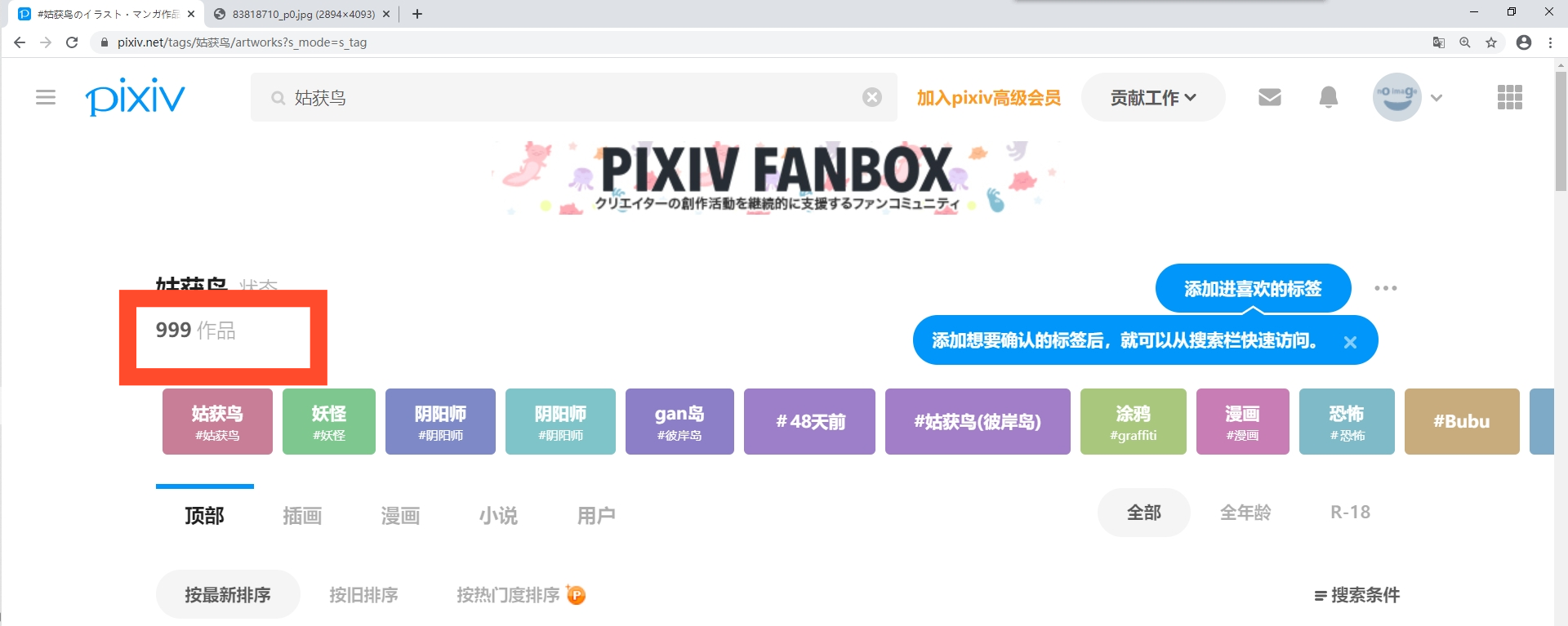Sort by 按旧排序
This screenshot has height=626, width=1568.
(363, 595)
